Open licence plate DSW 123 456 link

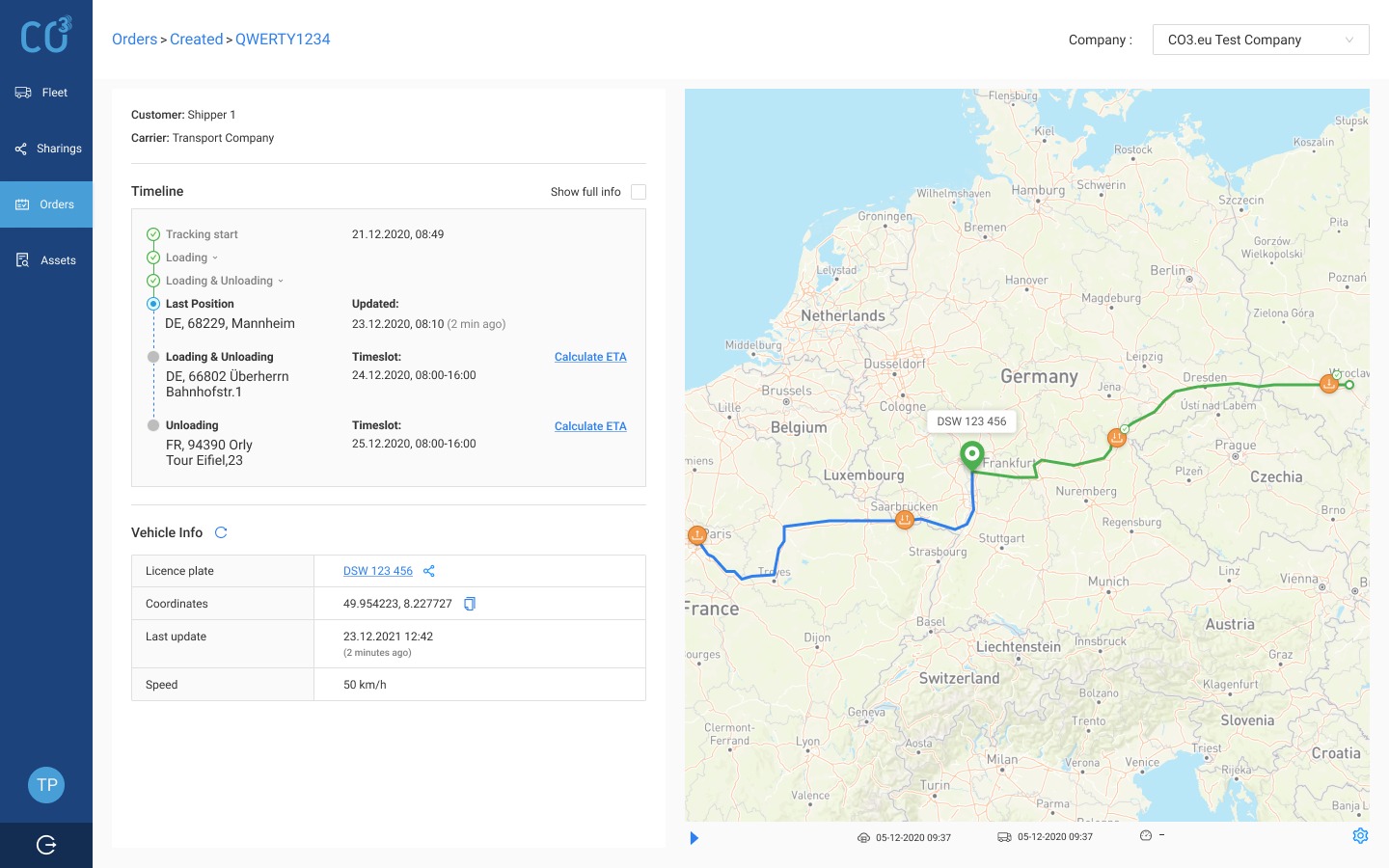pos(378,571)
